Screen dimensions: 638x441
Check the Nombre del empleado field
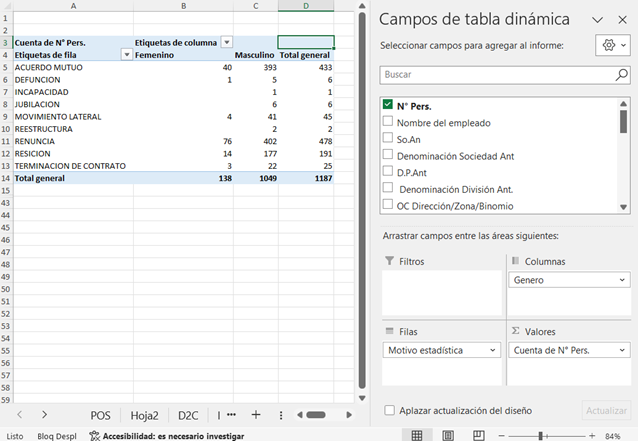[x=388, y=122]
